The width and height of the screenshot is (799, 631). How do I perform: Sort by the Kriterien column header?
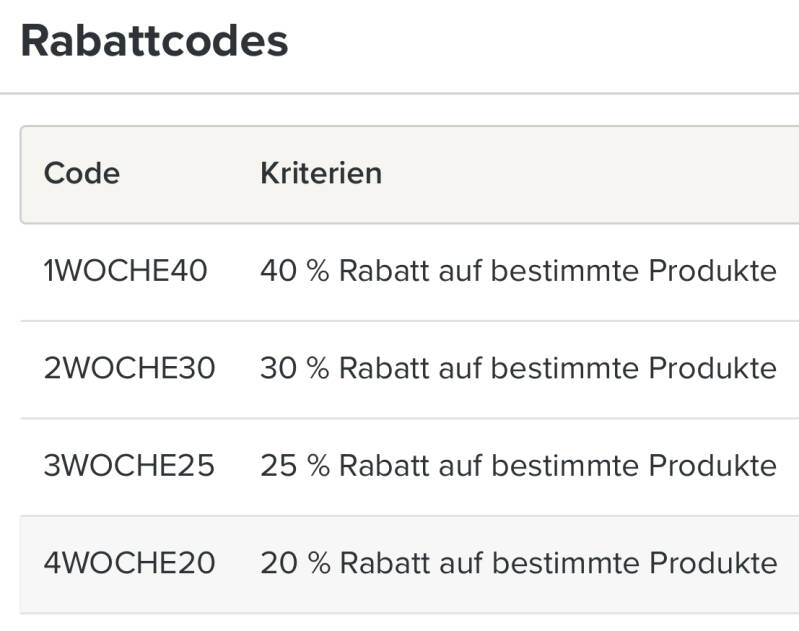(x=321, y=173)
